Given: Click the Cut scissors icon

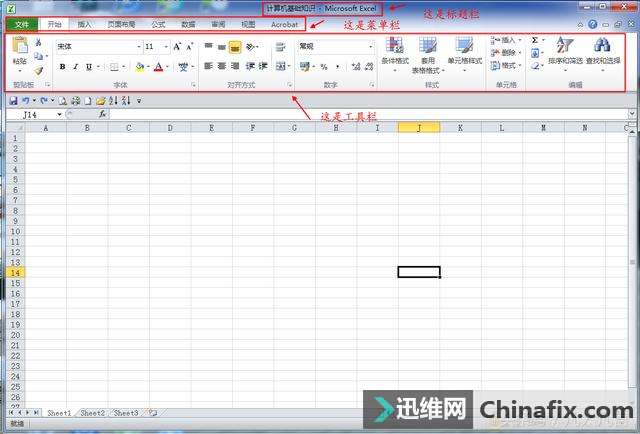Looking at the screenshot, I should click(38, 42).
